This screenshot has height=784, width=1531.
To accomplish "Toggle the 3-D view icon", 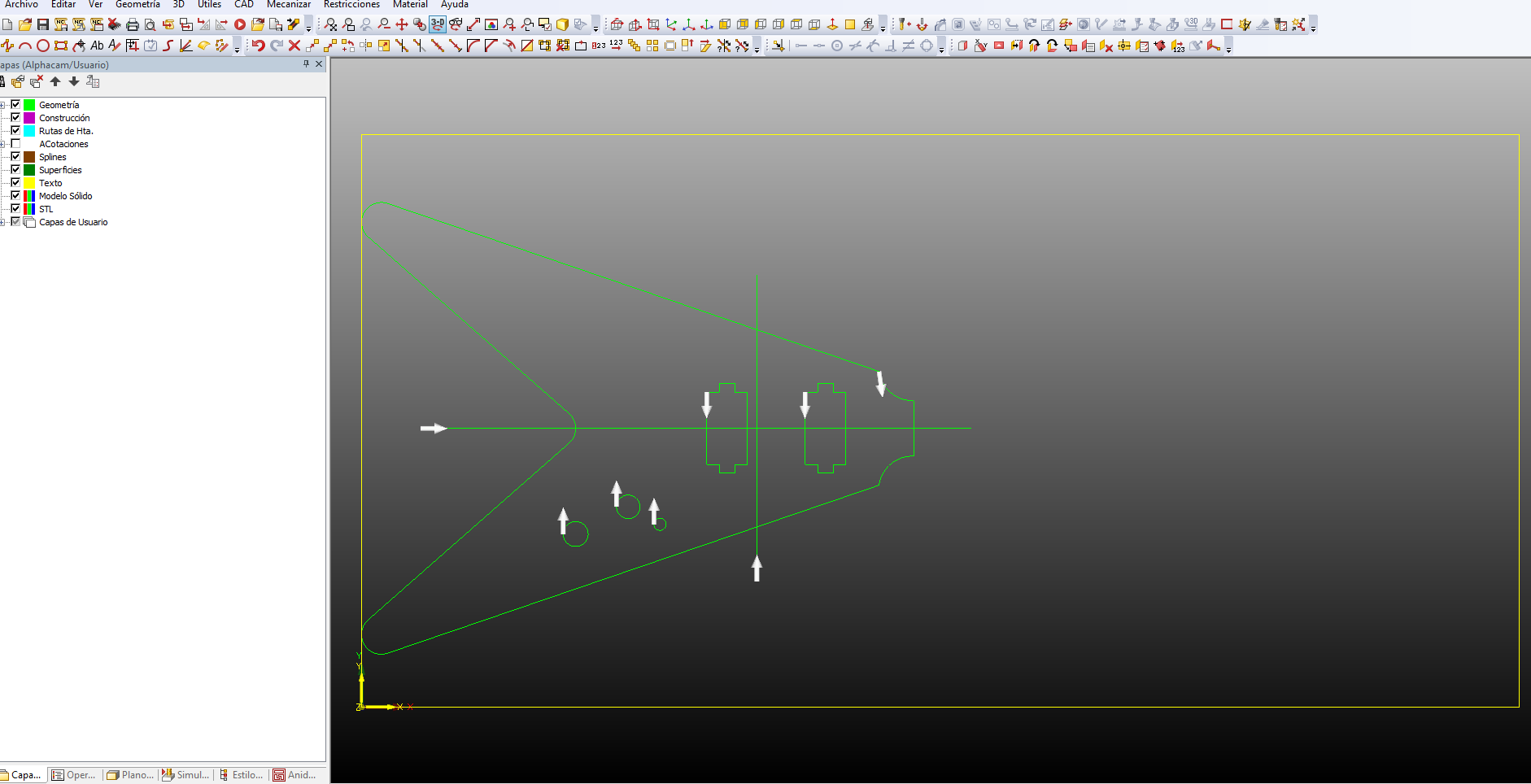I will click(x=438, y=24).
